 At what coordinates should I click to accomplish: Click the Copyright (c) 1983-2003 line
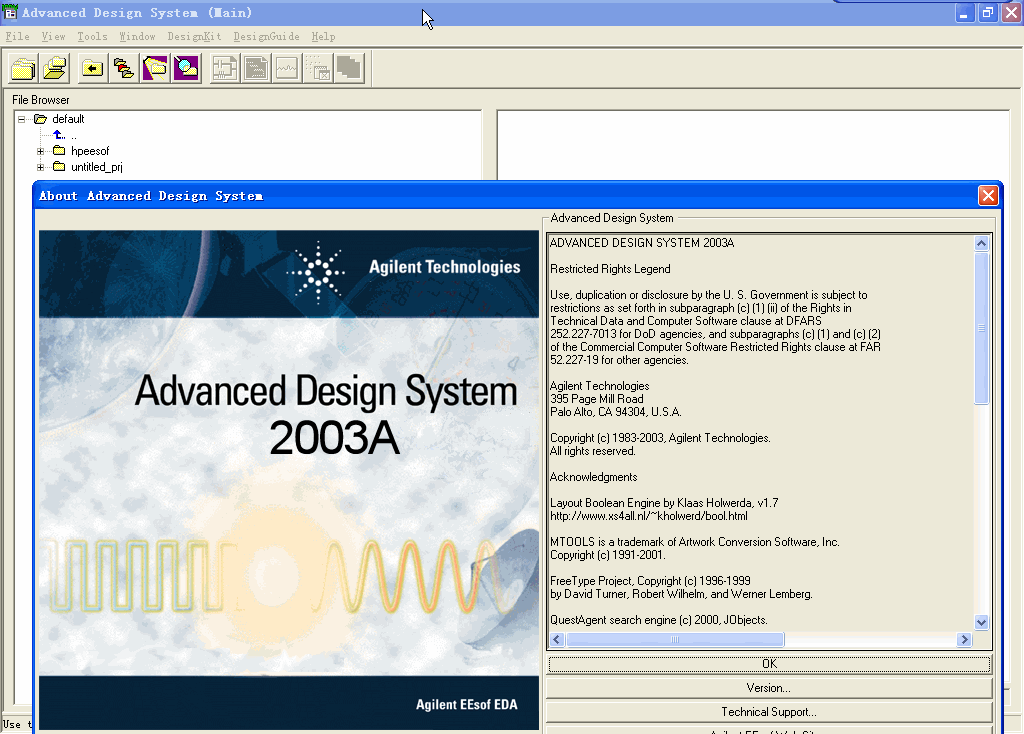pos(660,438)
